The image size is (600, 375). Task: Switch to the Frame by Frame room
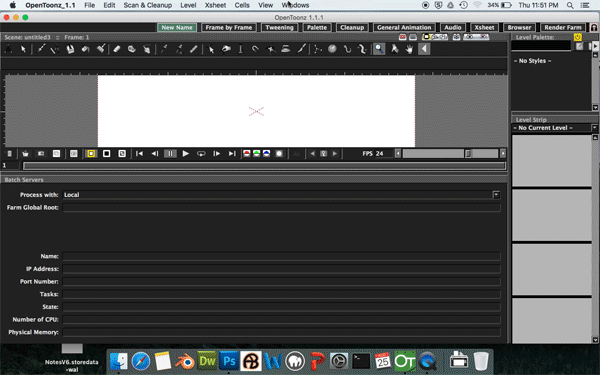(229, 28)
